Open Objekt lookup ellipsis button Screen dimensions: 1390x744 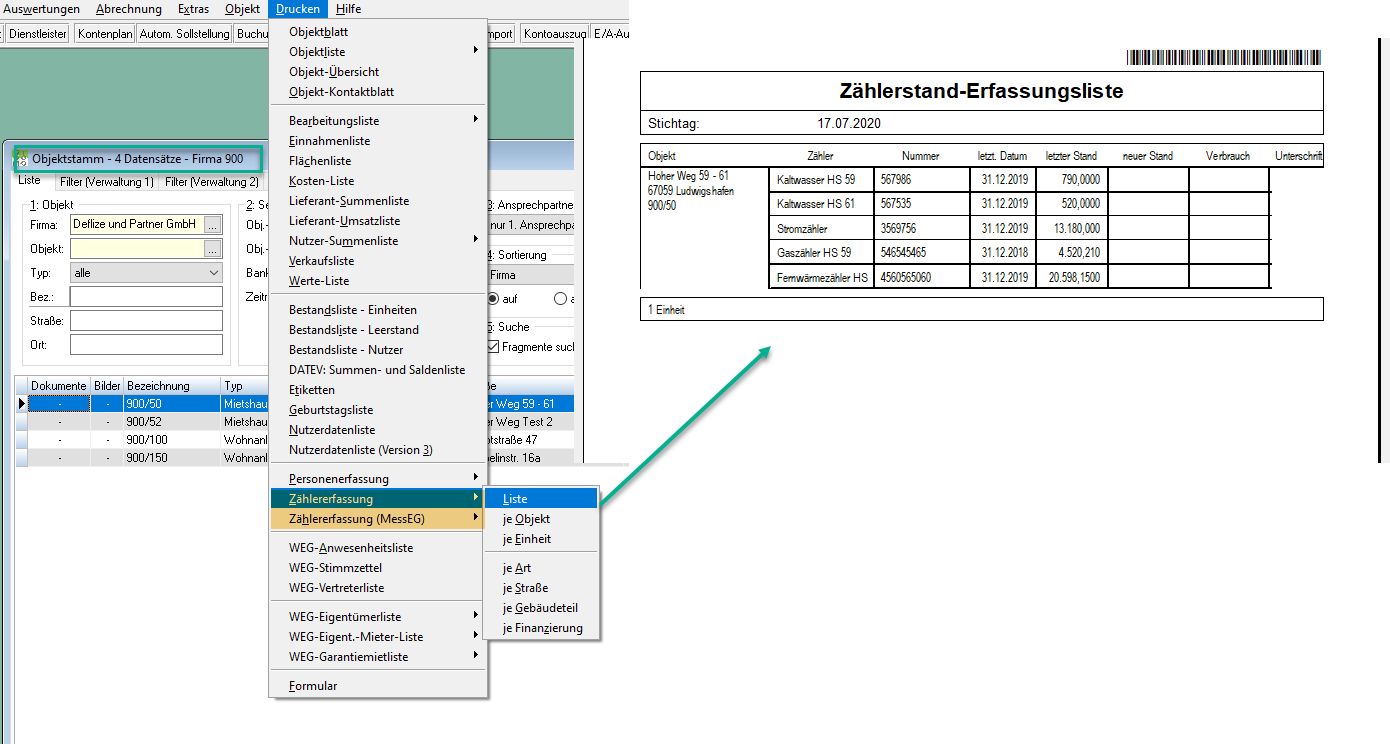(212, 249)
